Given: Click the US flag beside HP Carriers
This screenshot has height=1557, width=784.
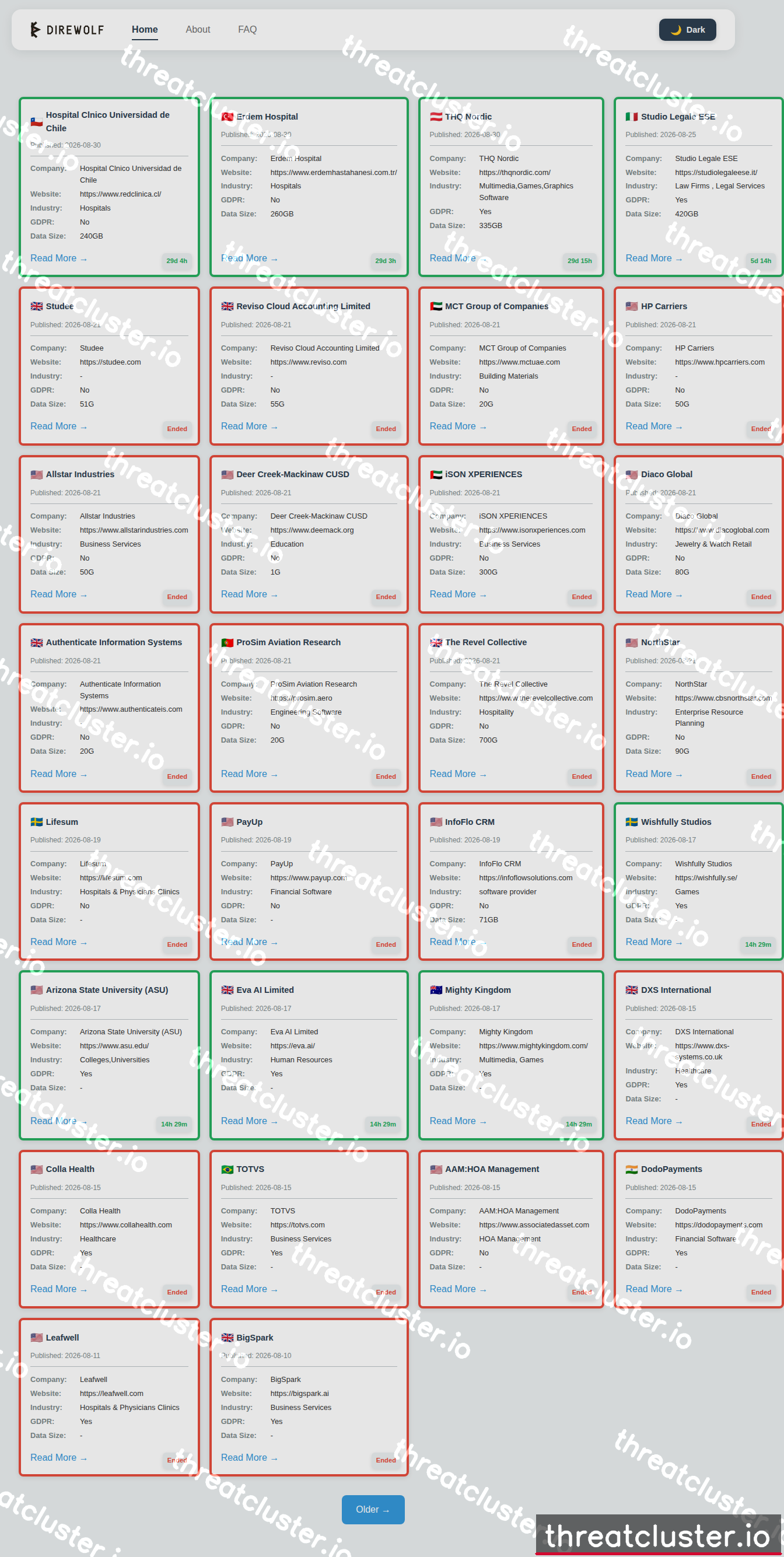Looking at the screenshot, I should (632, 306).
